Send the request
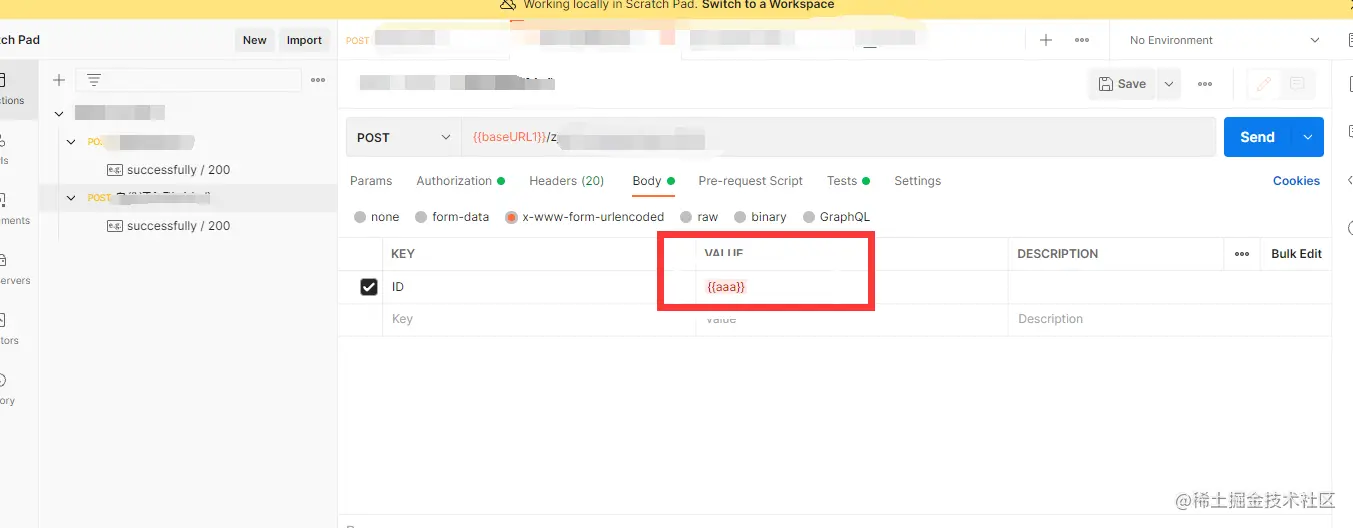1353x528 pixels. [1257, 137]
